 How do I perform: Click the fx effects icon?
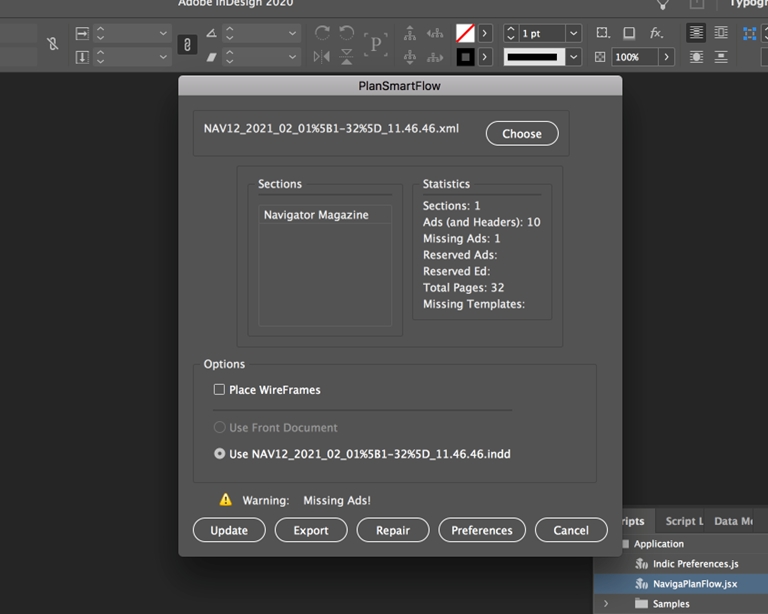coord(657,33)
